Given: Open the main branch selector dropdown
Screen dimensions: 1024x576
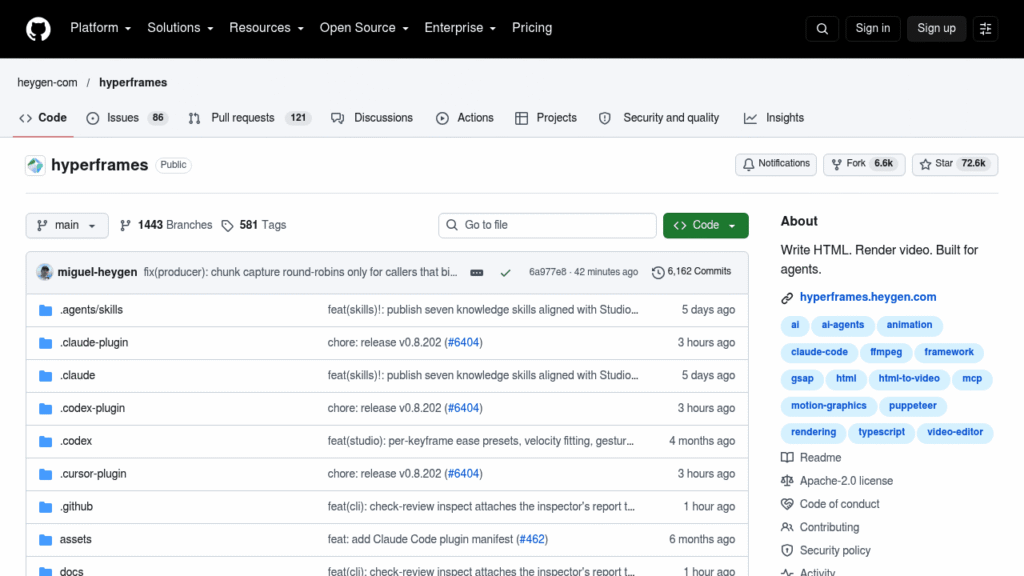Looking at the screenshot, I should tap(67, 225).
